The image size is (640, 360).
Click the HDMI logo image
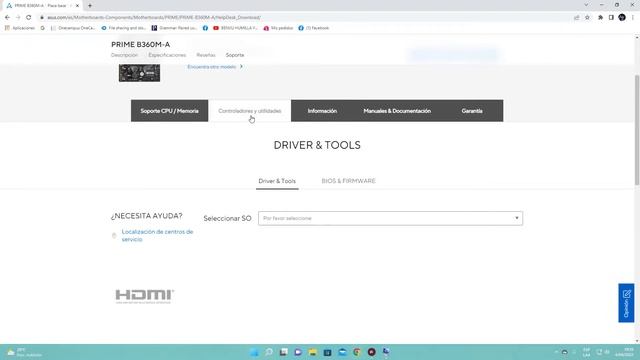[x=144, y=296]
